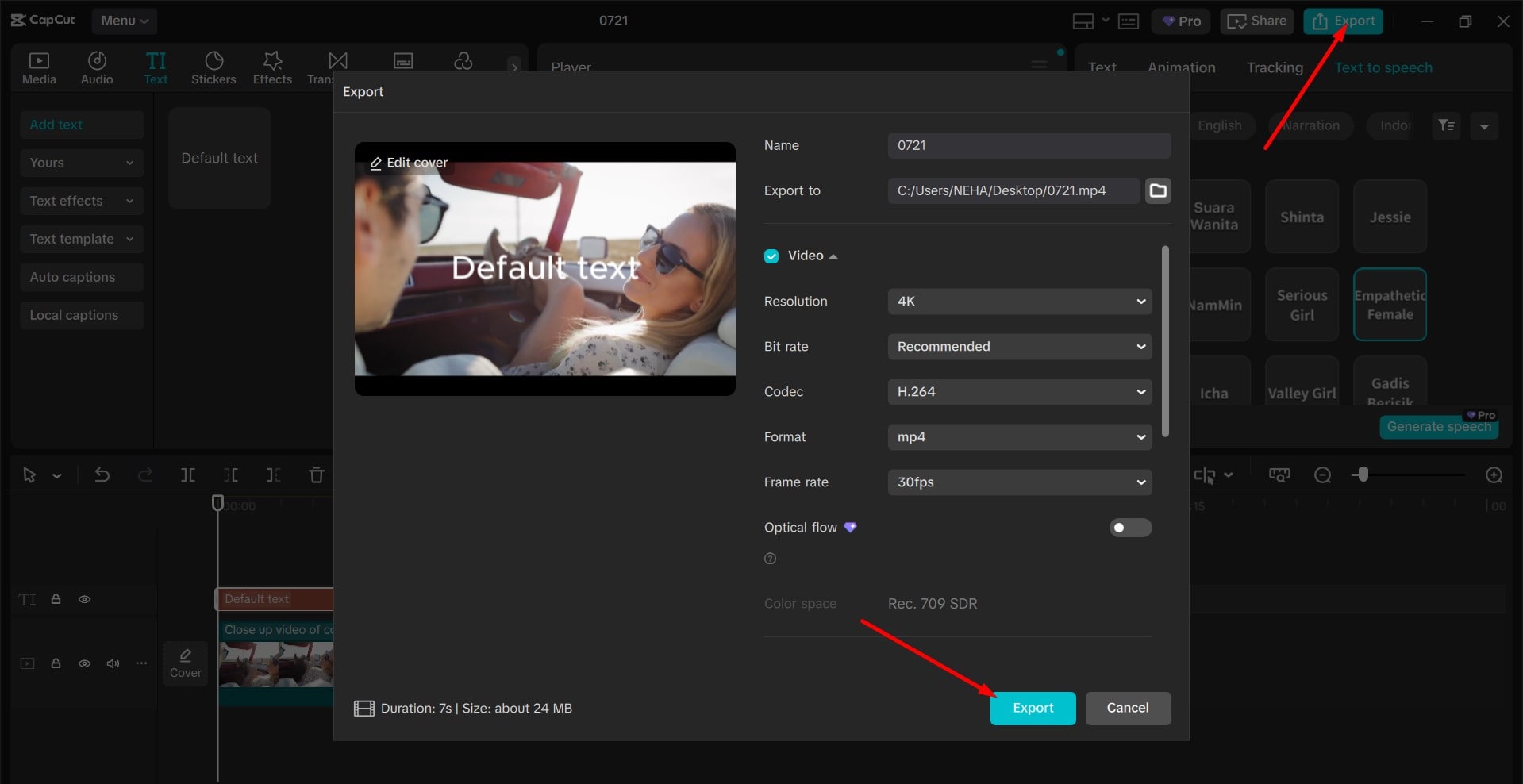Hide the text track with eye icon
The width and height of the screenshot is (1523, 784).
coord(84,599)
